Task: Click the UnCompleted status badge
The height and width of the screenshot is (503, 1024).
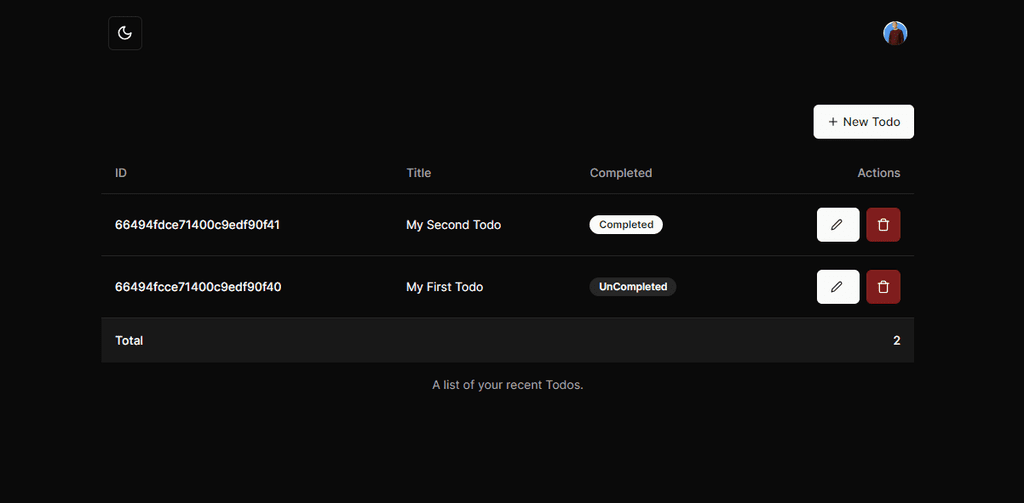Action: (x=633, y=287)
